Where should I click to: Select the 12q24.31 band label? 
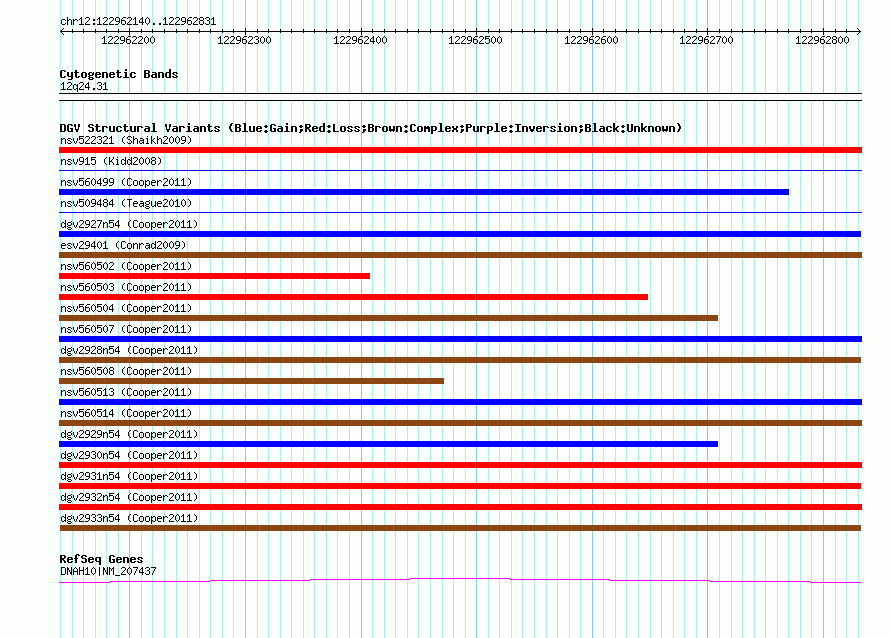(x=84, y=86)
